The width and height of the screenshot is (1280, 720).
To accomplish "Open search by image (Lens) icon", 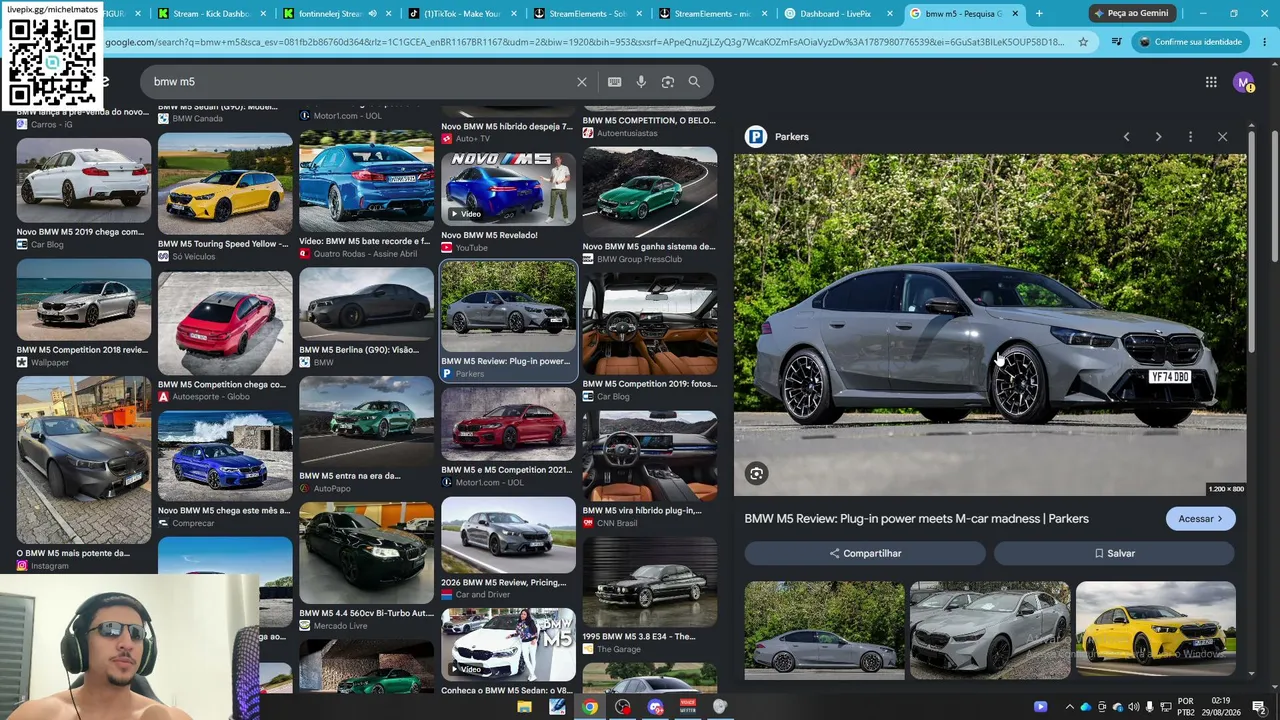I will [668, 82].
